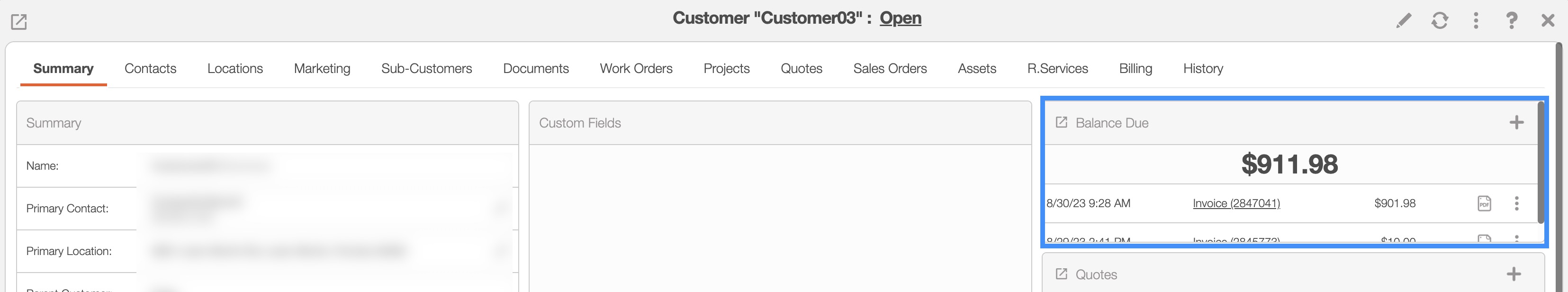Open Balance Due panel in new window
This screenshot has height=292, width=1568.
[x=1061, y=122]
